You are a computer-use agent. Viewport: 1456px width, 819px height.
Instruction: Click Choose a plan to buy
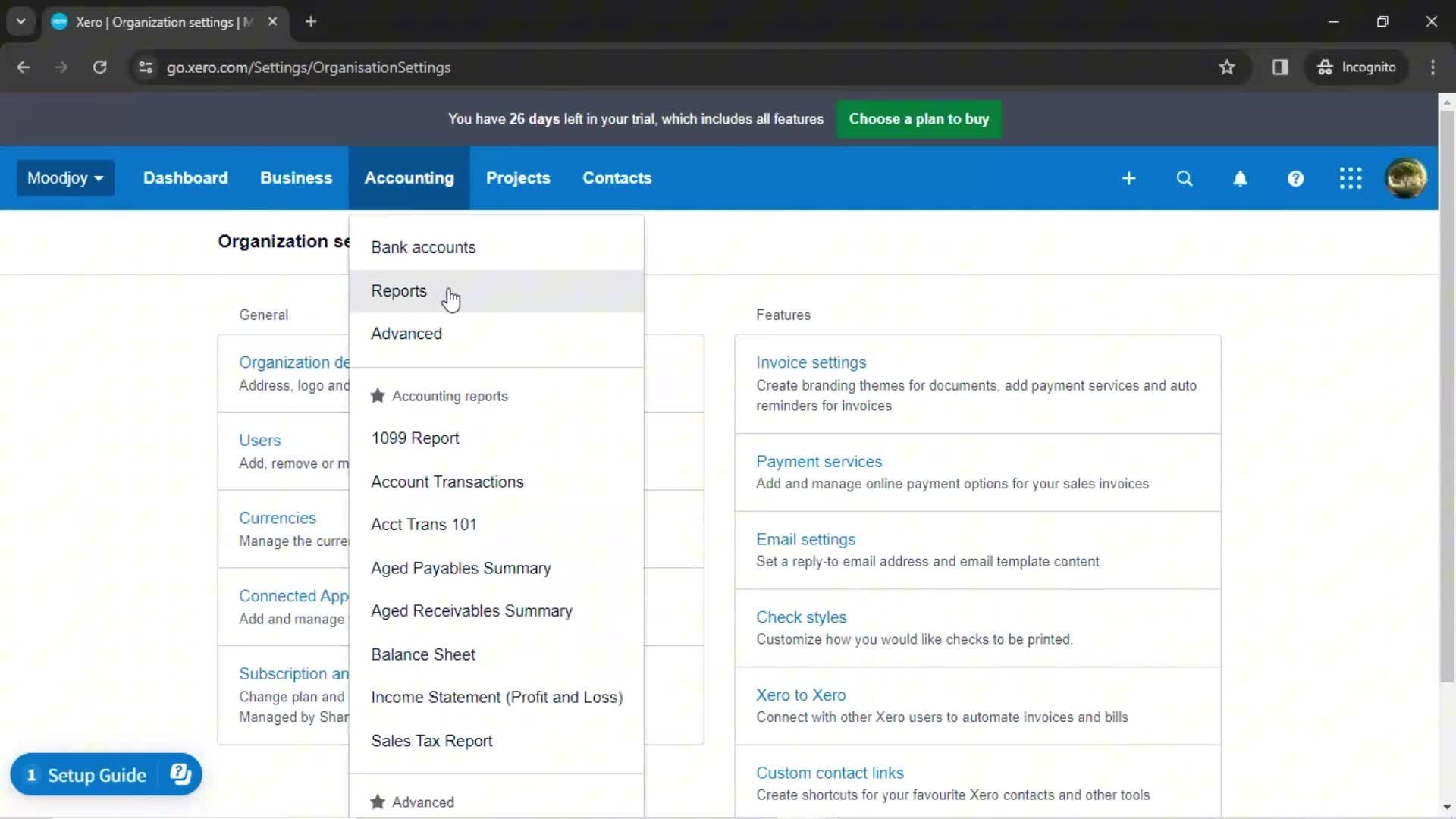(x=918, y=119)
